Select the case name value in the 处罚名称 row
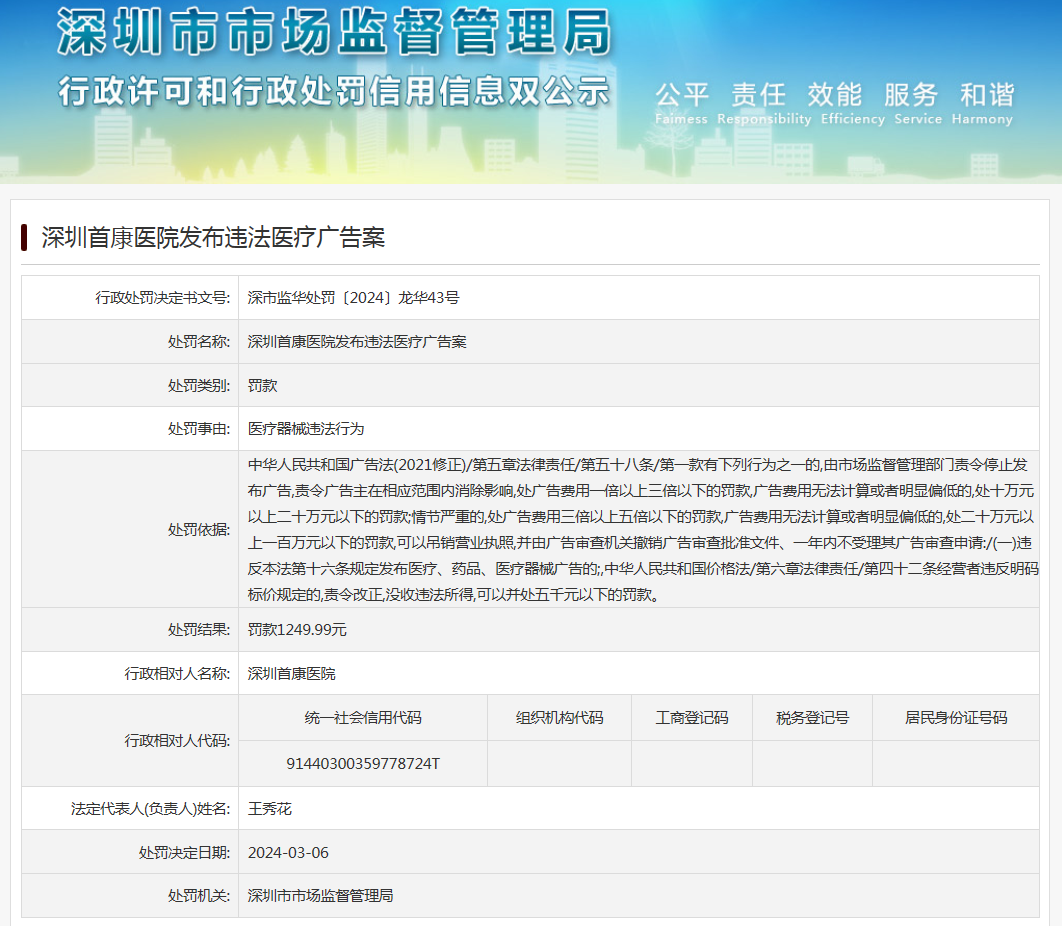1062x926 pixels. click(357, 342)
